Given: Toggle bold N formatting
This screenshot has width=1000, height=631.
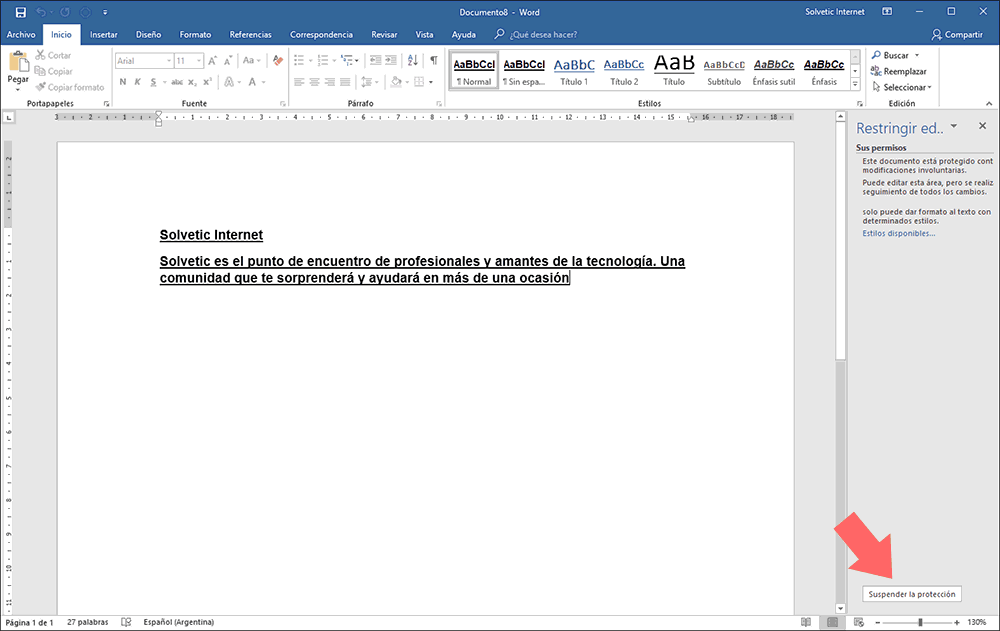Looking at the screenshot, I should tap(123, 82).
